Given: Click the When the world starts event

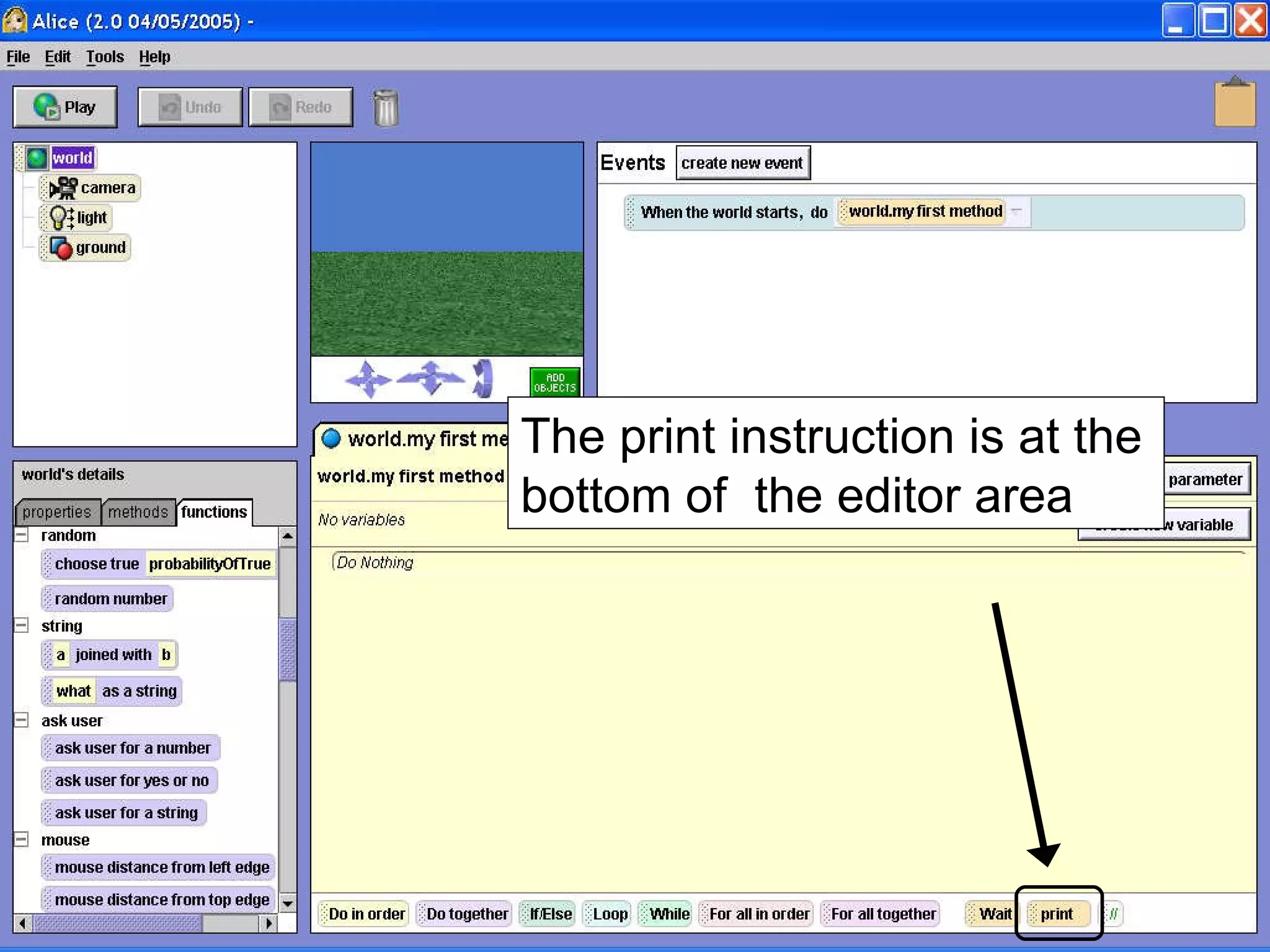Looking at the screenshot, I should (x=934, y=212).
